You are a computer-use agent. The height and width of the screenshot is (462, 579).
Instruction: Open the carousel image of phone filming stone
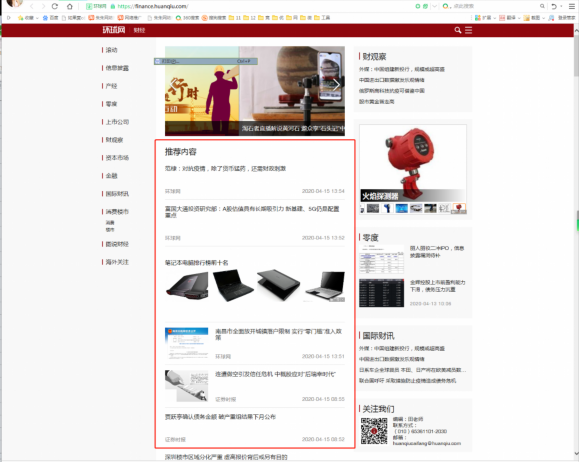pos(292,91)
